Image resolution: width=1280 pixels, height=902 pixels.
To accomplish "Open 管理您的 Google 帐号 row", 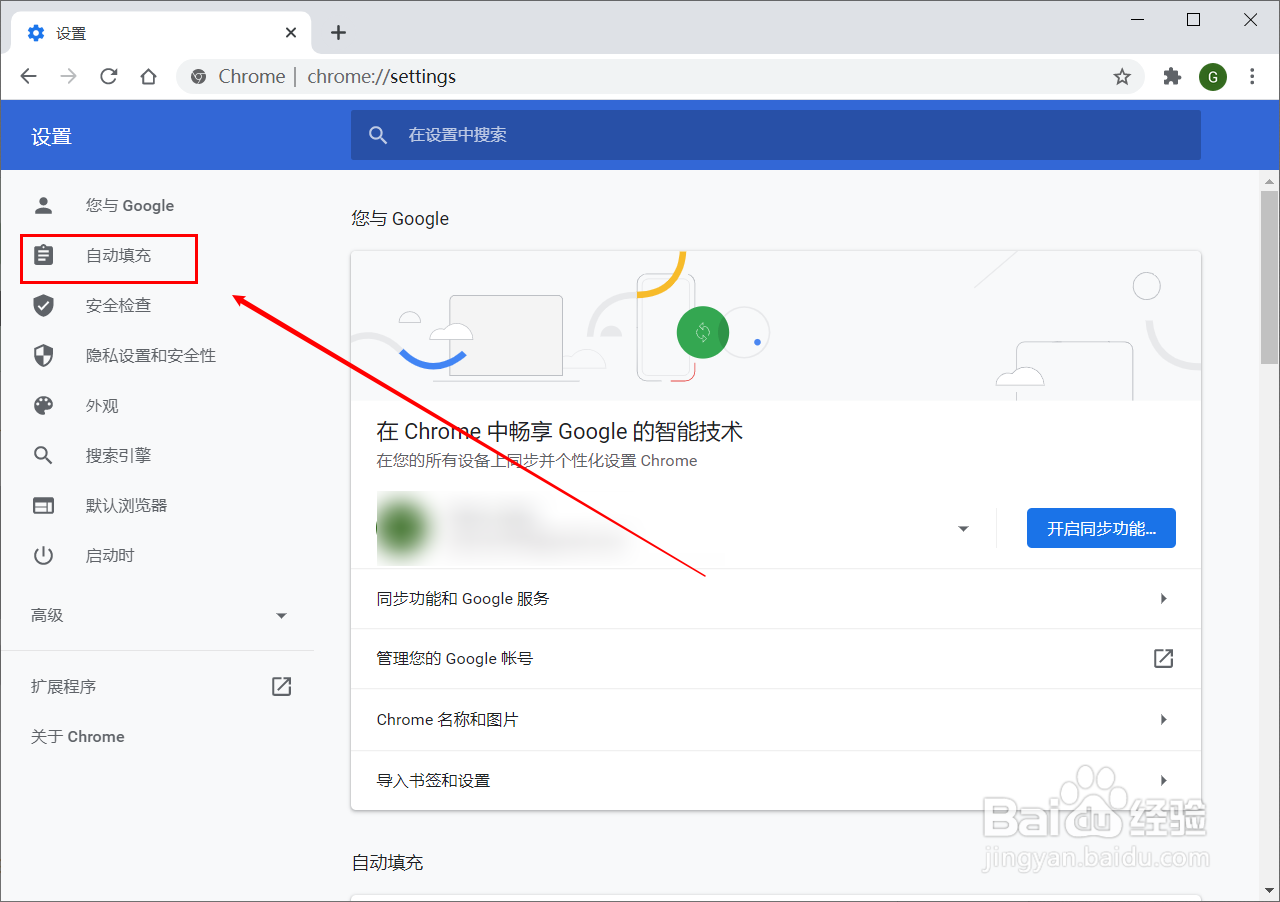I will [776, 659].
